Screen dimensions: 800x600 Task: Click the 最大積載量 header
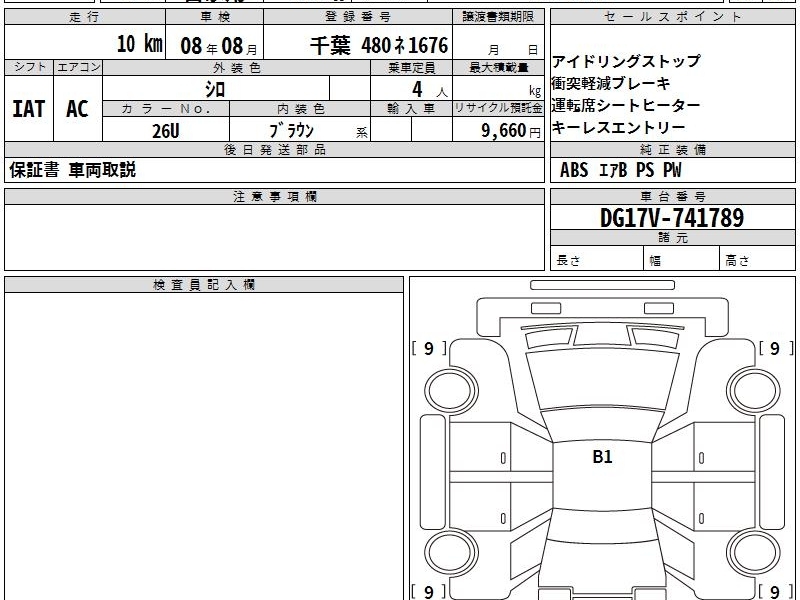tap(498, 68)
